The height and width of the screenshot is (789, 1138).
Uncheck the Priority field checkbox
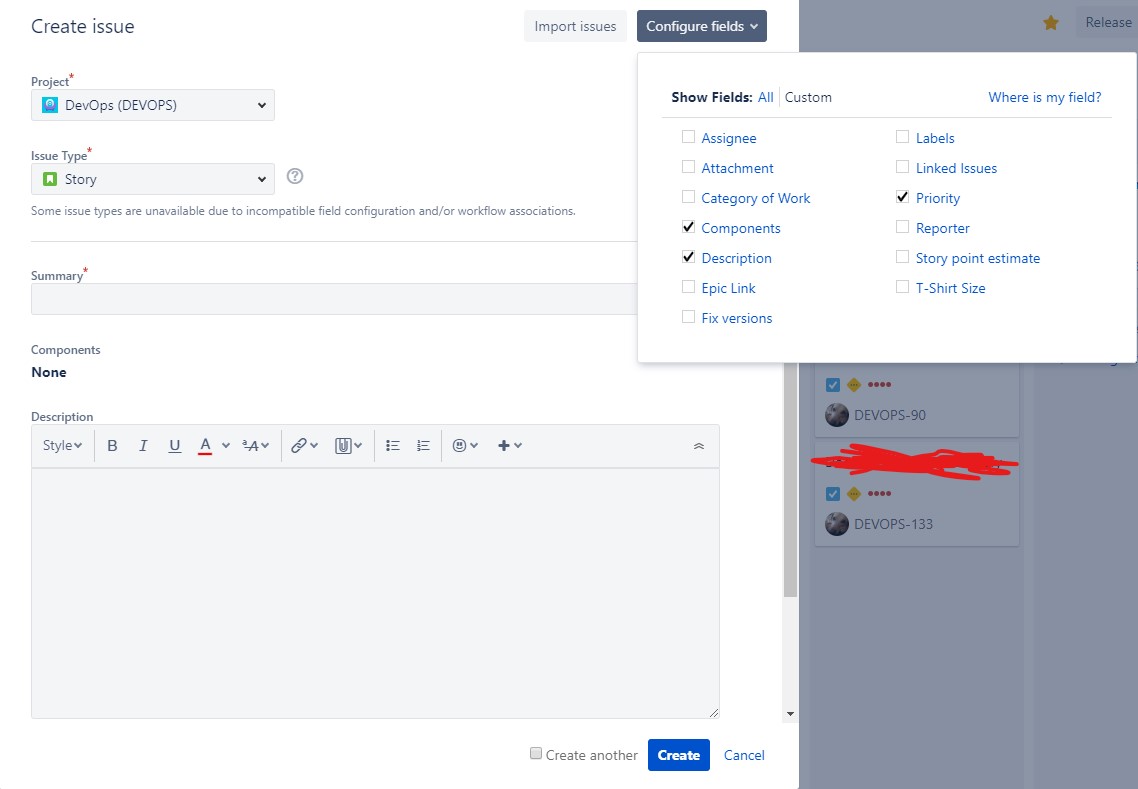[x=902, y=197]
